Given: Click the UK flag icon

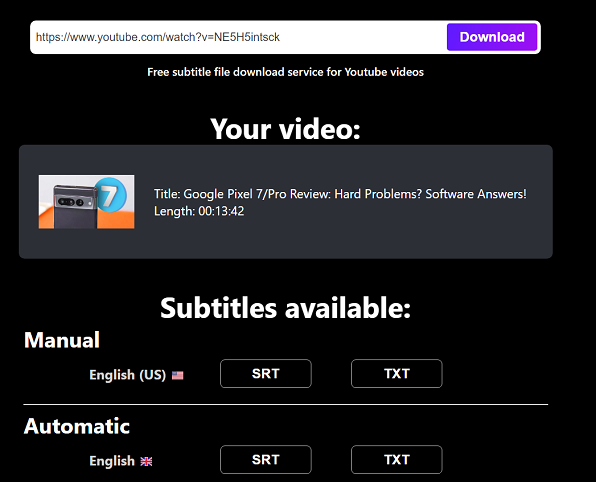Looking at the screenshot, I should pyautogui.click(x=146, y=461).
